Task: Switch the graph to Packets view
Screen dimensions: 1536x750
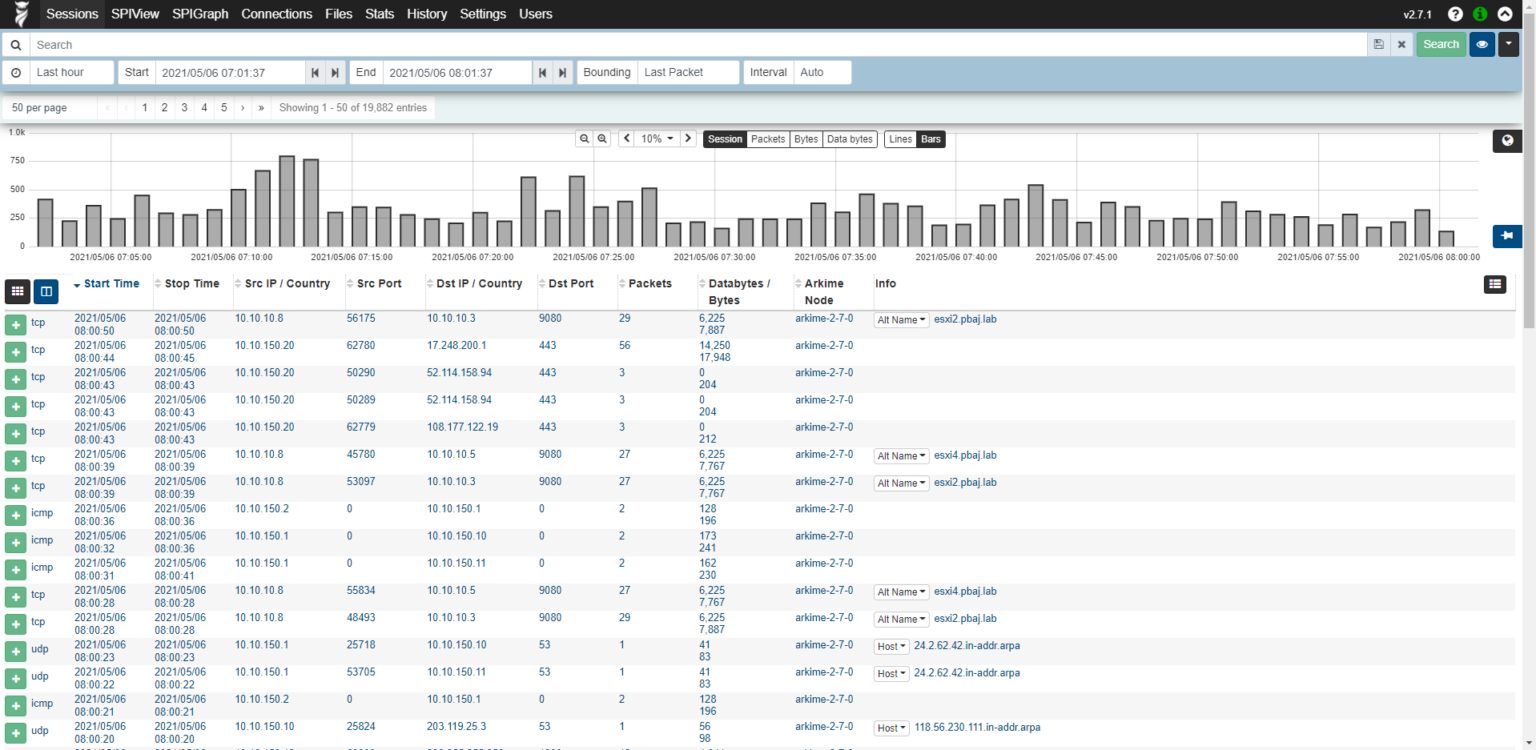Action: point(767,139)
